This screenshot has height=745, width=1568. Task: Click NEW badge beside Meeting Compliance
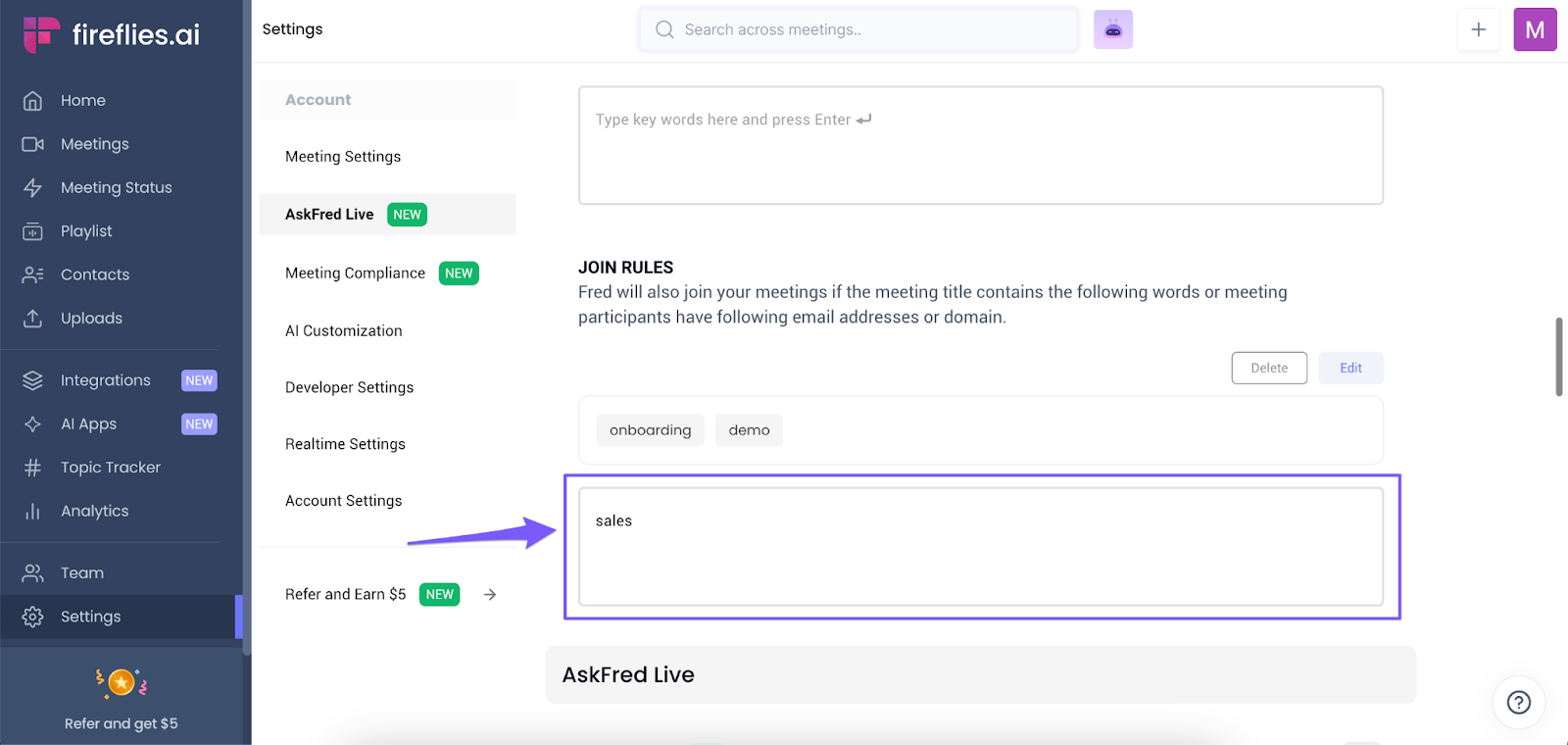pos(459,273)
